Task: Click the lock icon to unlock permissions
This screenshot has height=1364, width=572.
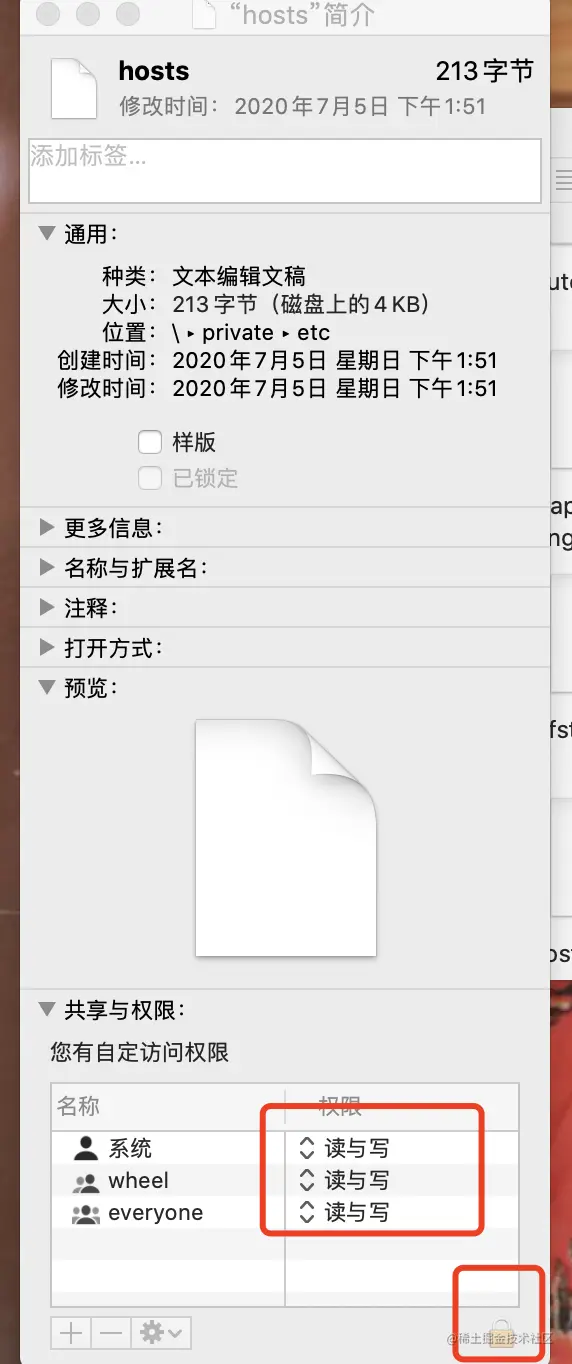Action: pyautogui.click(x=502, y=1331)
